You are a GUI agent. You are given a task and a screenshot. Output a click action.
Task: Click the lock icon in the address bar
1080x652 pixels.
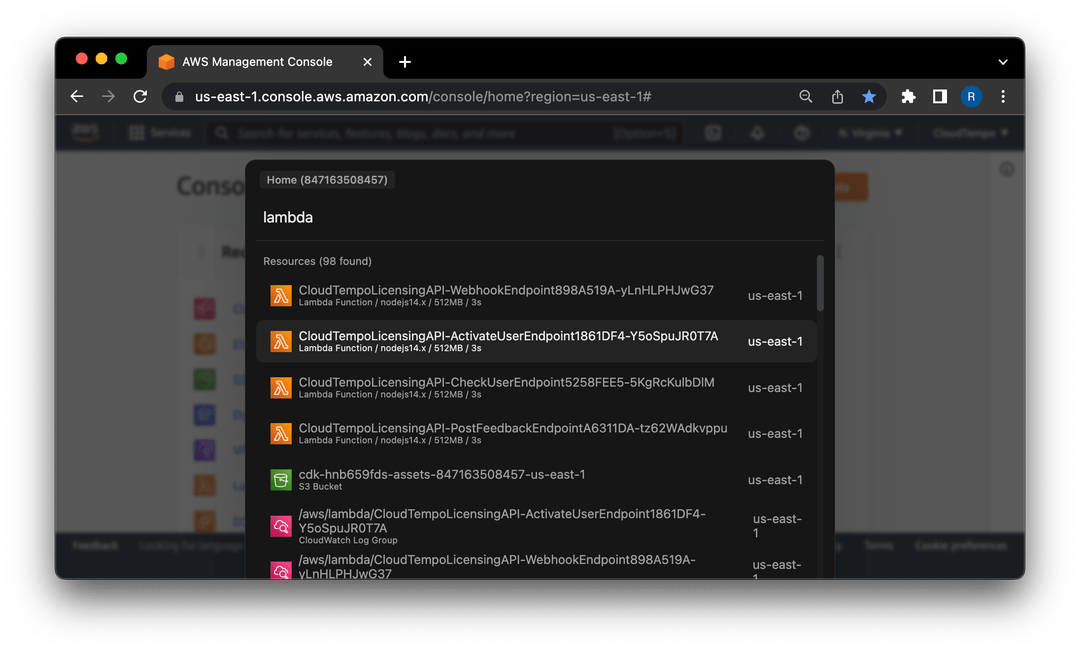click(x=179, y=97)
